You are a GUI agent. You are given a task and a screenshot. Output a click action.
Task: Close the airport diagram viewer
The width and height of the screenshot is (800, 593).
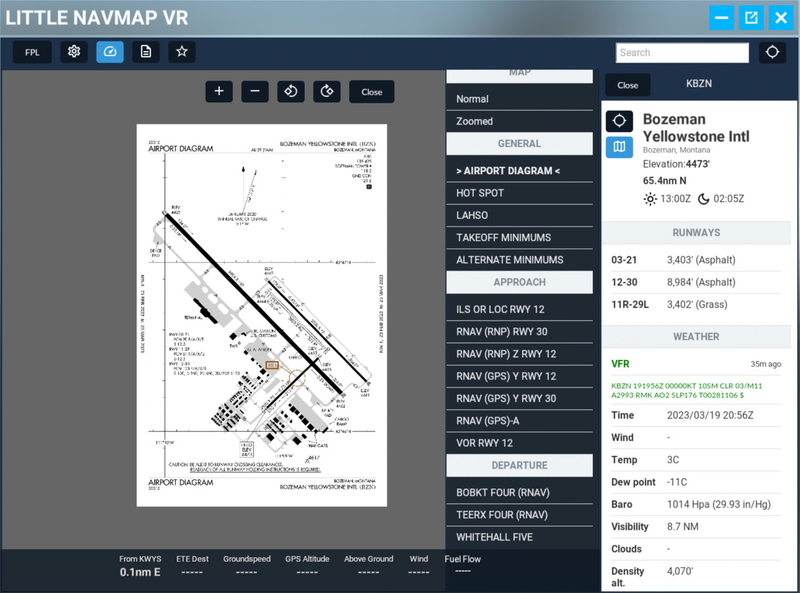point(372,91)
